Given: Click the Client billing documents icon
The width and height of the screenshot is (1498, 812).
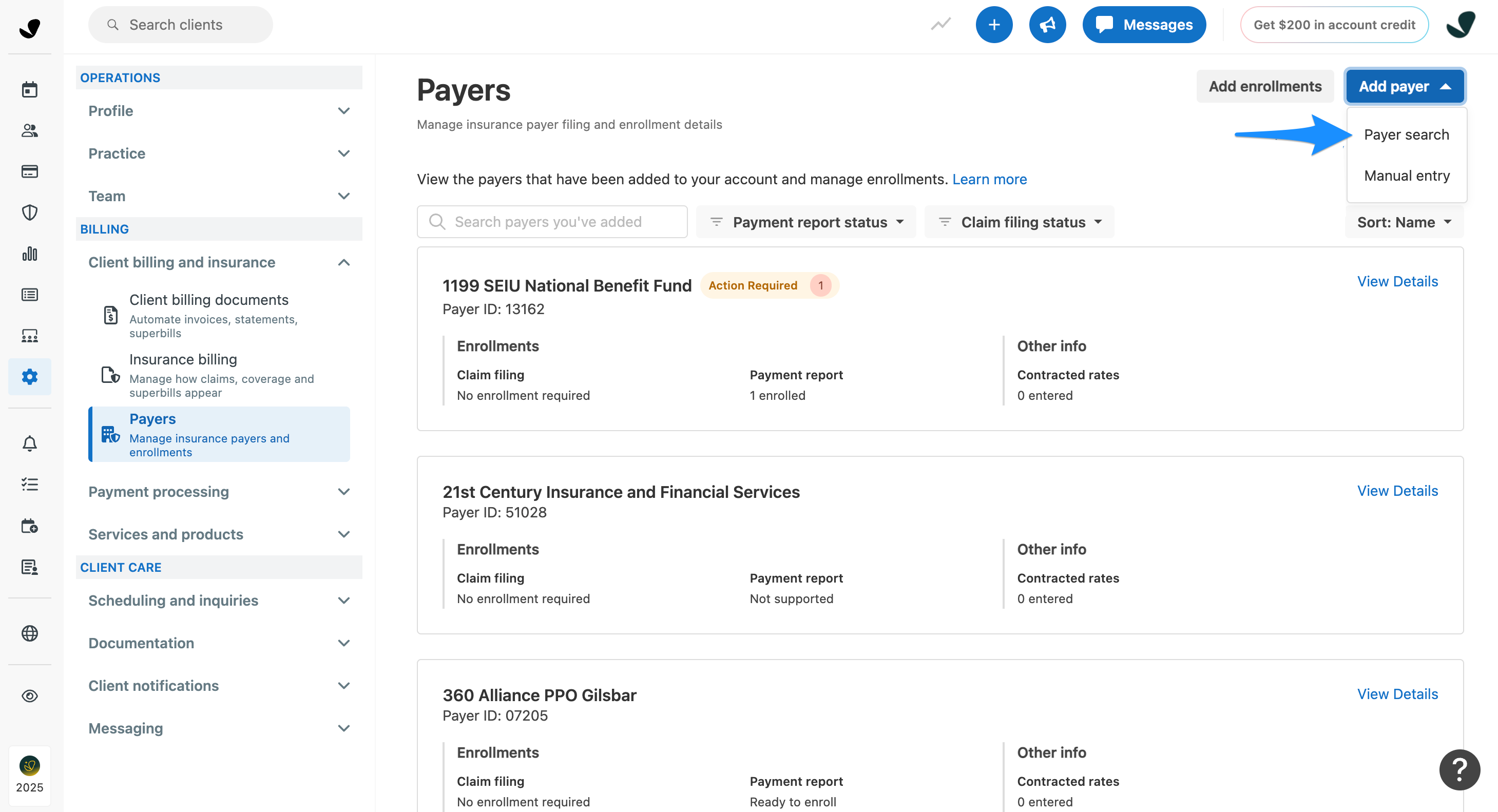Looking at the screenshot, I should point(110,315).
